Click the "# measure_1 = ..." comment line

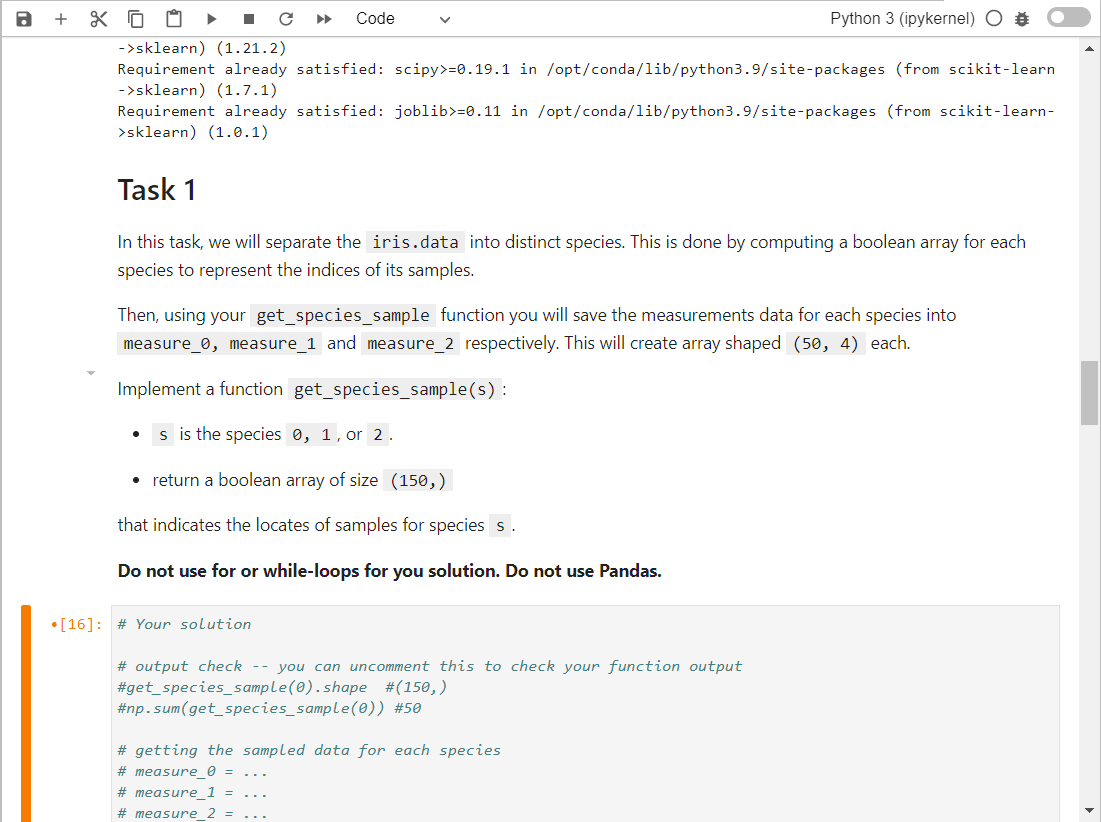(x=192, y=793)
